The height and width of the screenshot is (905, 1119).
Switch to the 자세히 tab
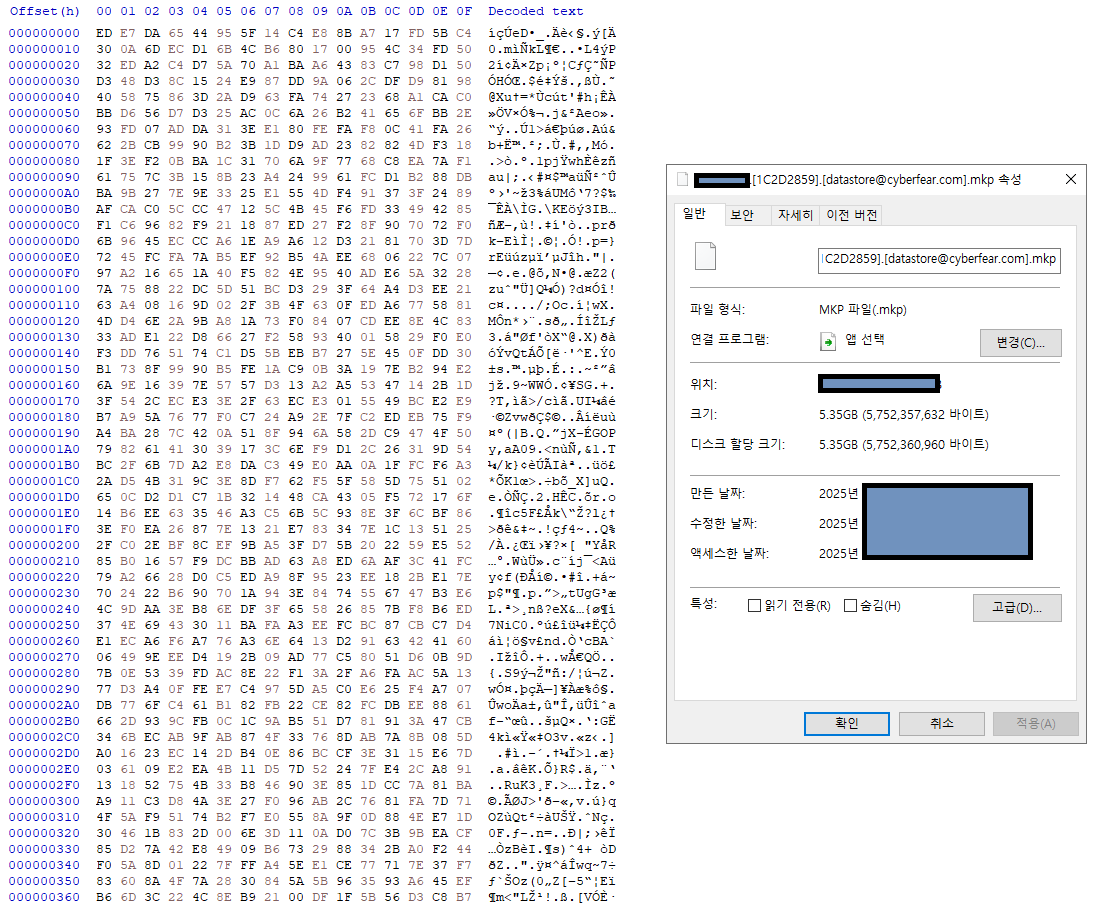click(x=795, y=215)
